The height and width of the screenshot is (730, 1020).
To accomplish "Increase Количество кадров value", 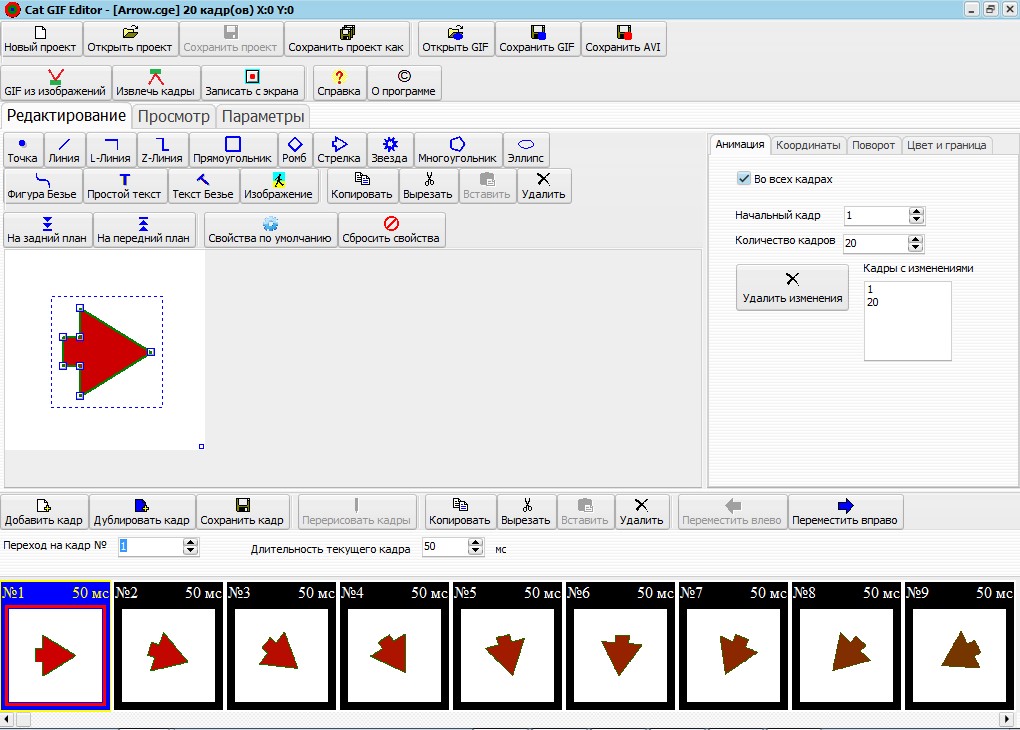I will (916, 239).
